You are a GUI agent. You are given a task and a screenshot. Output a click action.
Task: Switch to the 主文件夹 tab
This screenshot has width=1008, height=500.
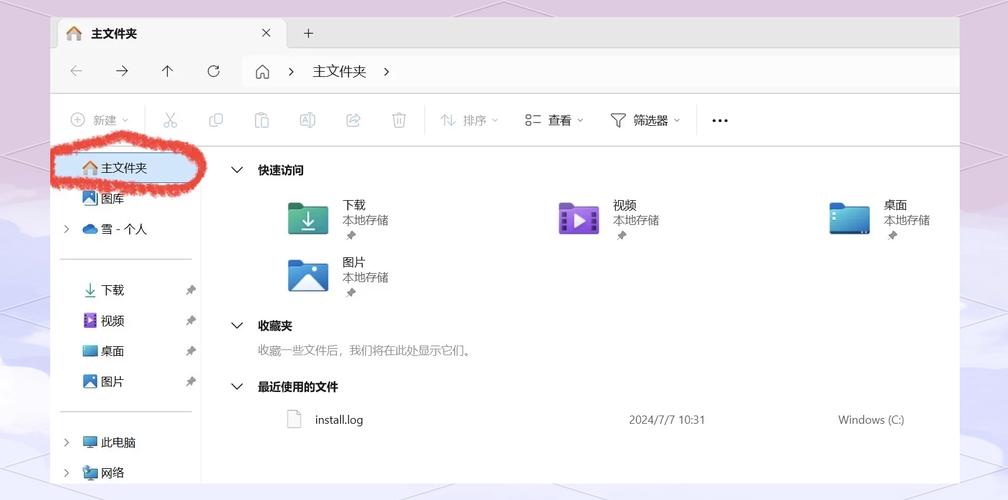[172, 33]
